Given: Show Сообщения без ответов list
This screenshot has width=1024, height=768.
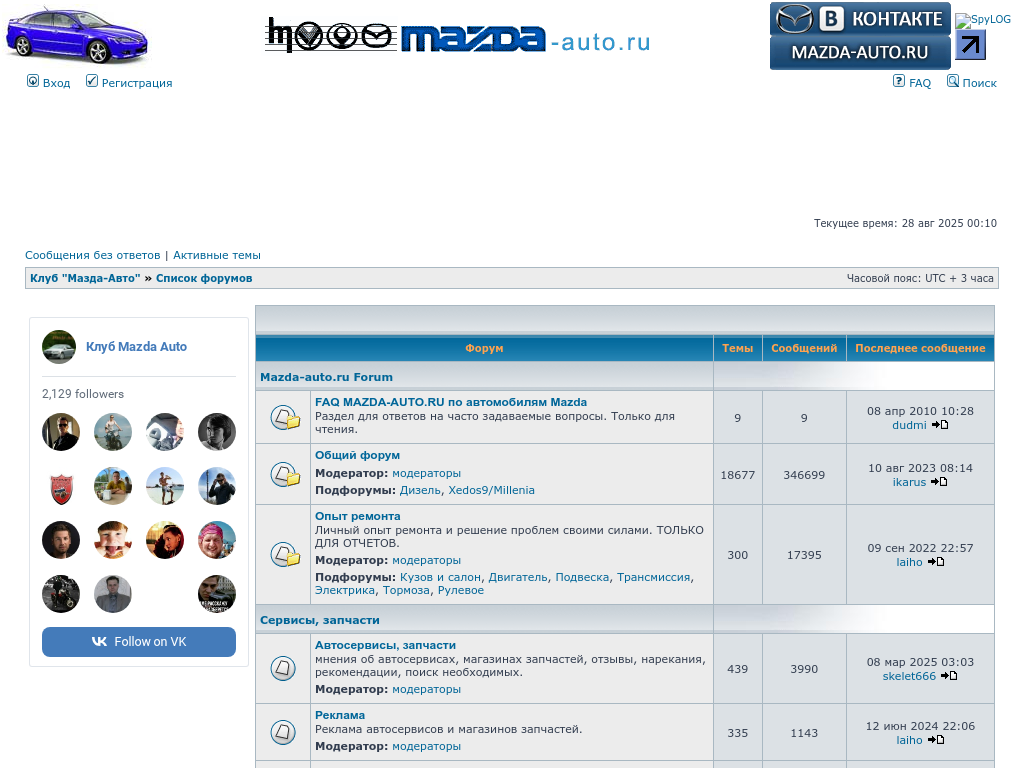Looking at the screenshot, I should pyautogui.click(x=92, y=255).
